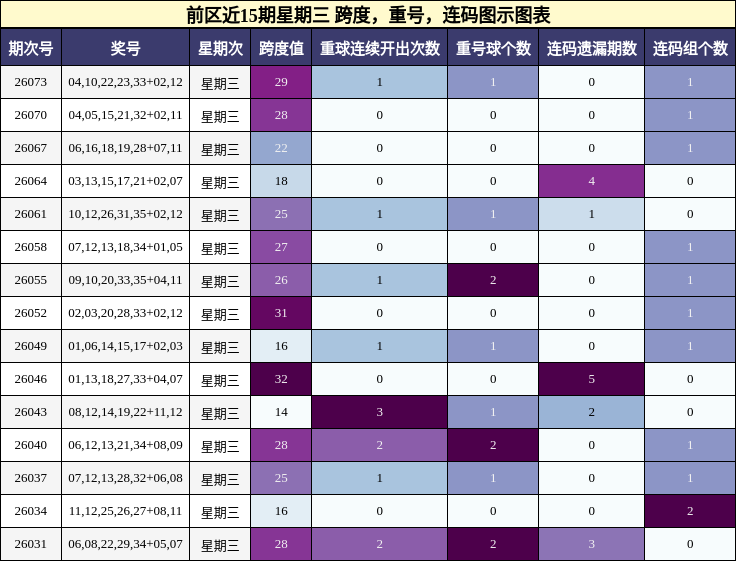Select issue number 26064
The height and width of the screenshot is (561, 736).
click(x=31, y=181)
